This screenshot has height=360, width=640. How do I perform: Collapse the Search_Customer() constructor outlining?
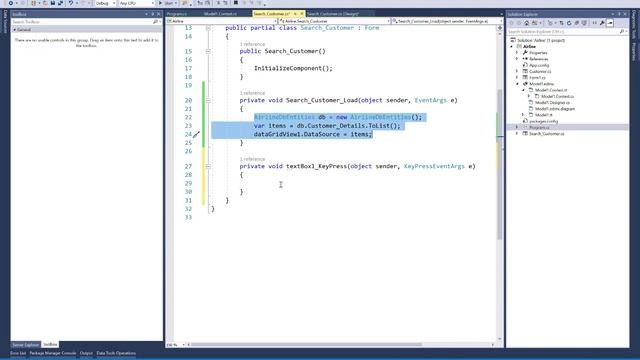tap(208, 51)
